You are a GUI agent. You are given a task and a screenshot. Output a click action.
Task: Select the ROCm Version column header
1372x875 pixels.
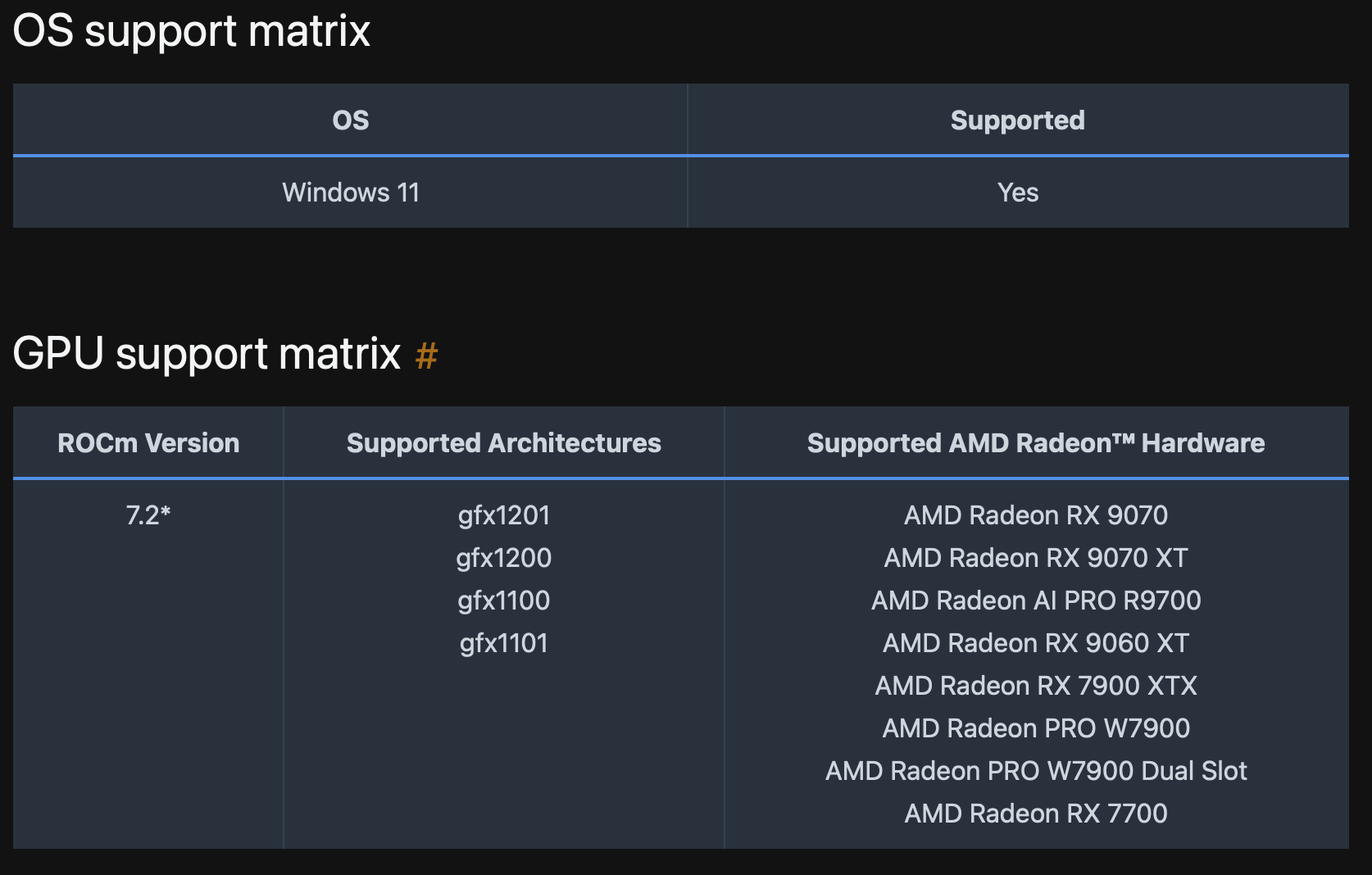click(148, 443)
